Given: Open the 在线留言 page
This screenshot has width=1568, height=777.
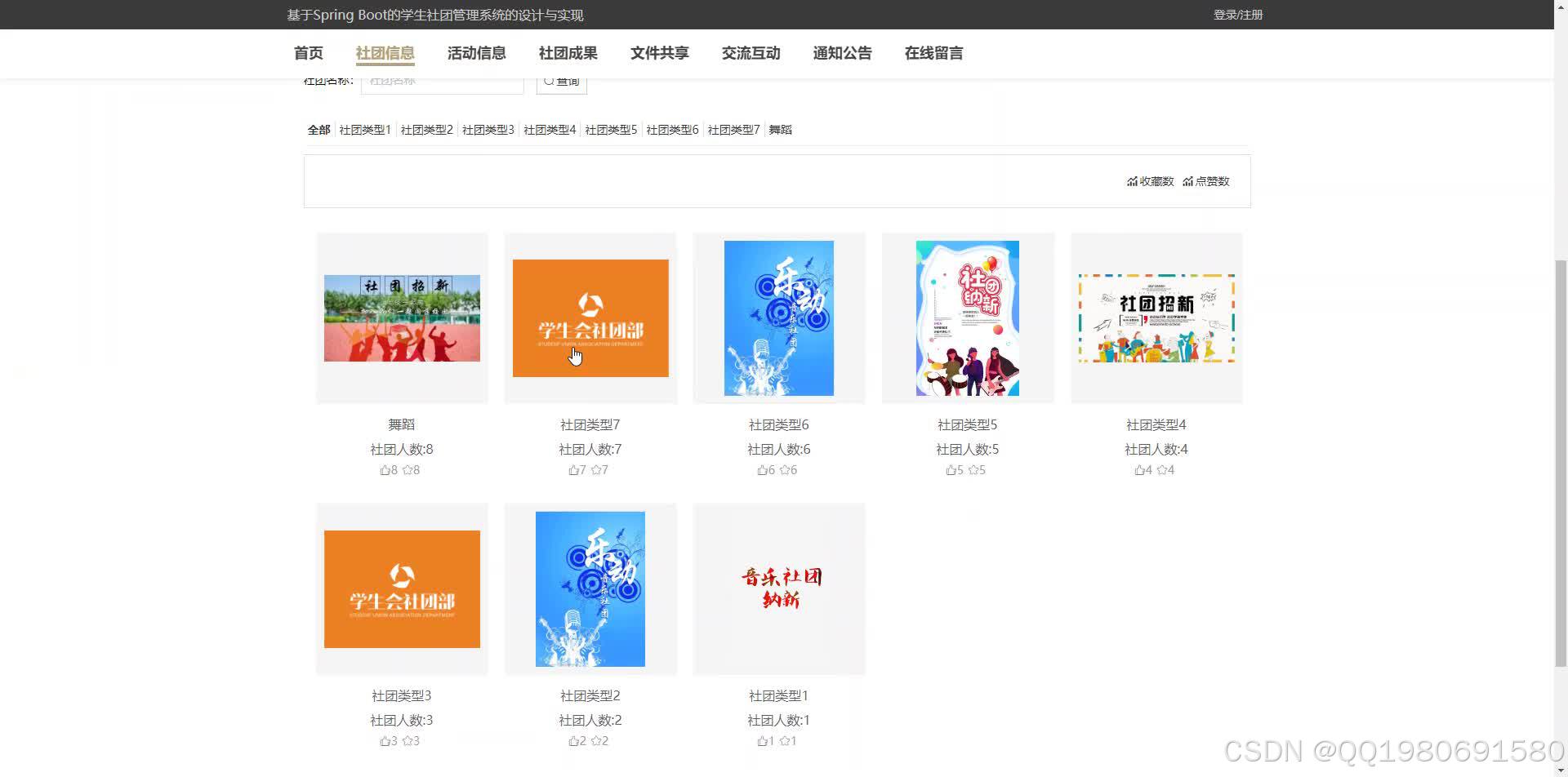Looking at the screenshot, I should pos(933,52).
